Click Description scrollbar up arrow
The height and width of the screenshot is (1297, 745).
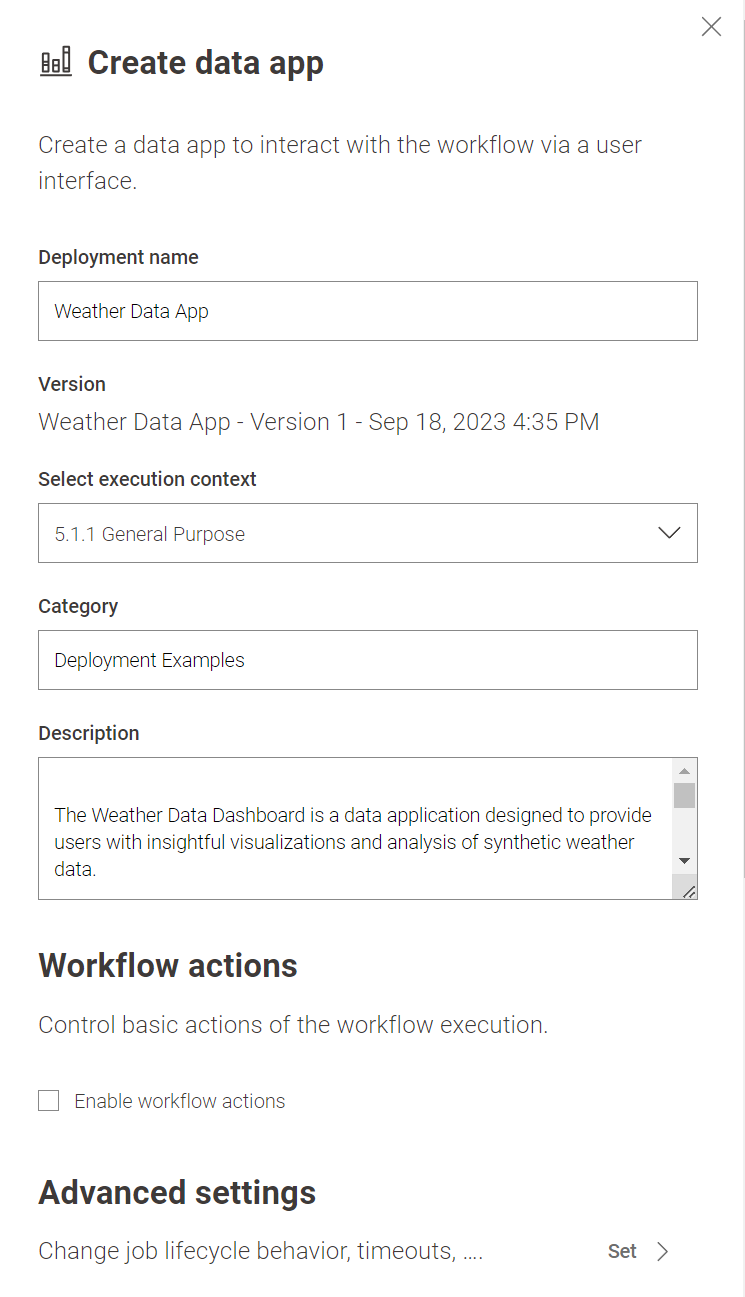(684, 771)
